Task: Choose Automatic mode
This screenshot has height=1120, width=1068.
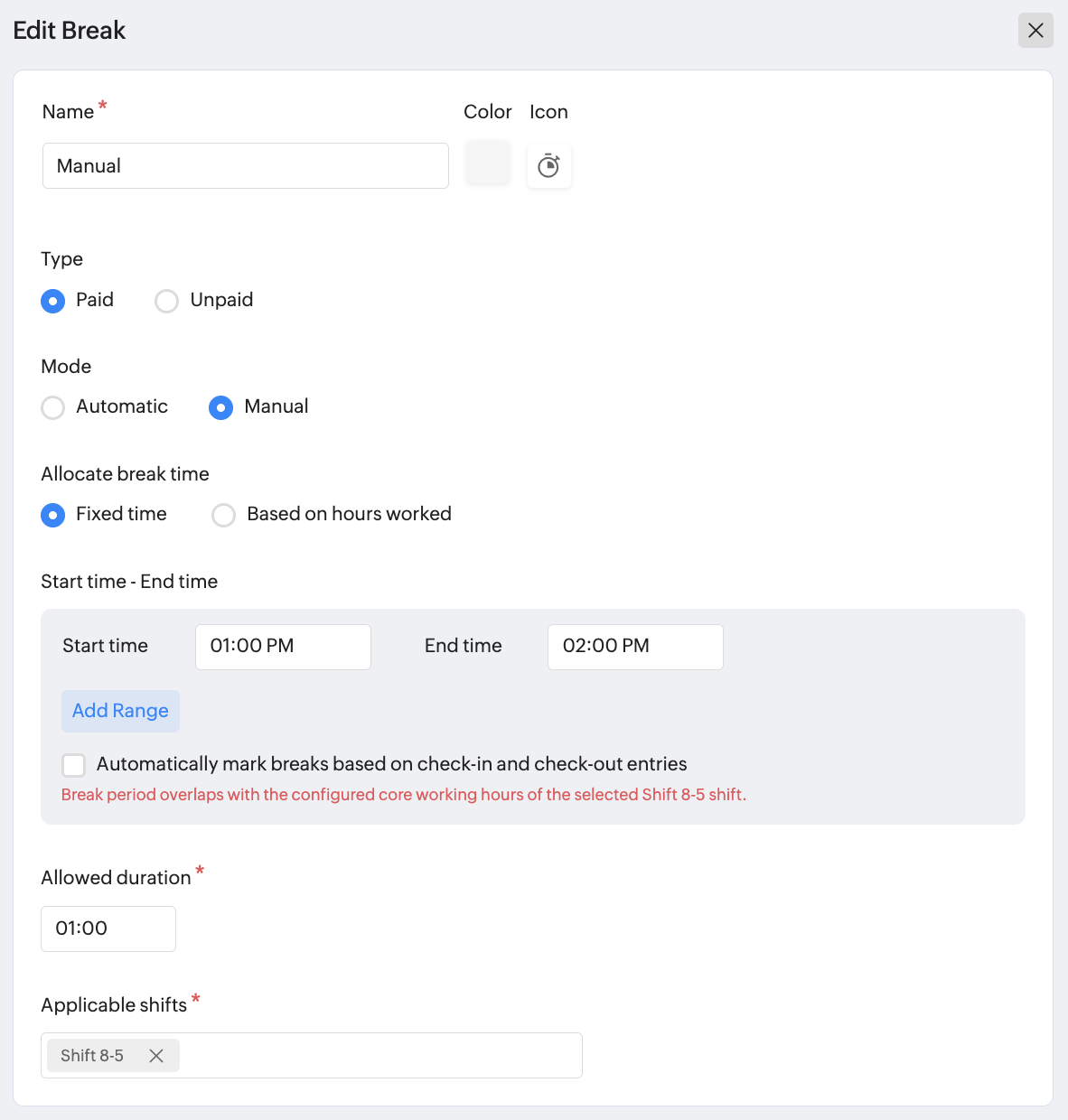Action: click(x=53, y=407)
